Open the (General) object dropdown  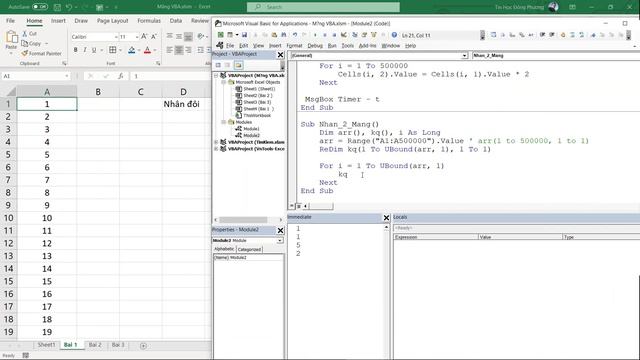464,56
